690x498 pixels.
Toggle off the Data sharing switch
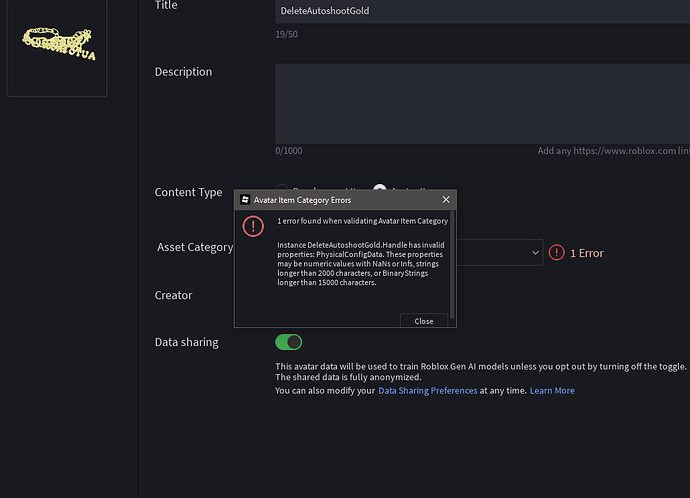click(x=289, y=342)
